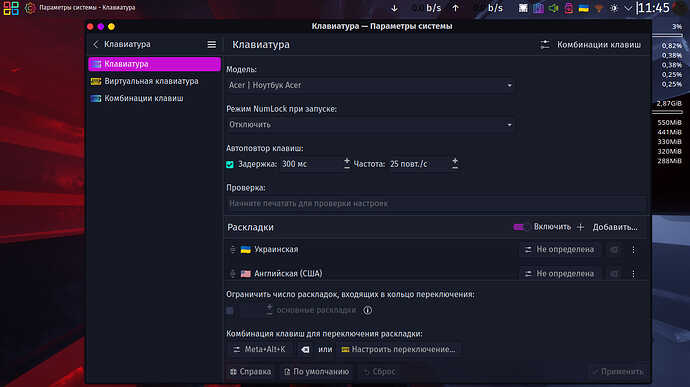Click the Задержка 300 мс field

coord(311,164)
